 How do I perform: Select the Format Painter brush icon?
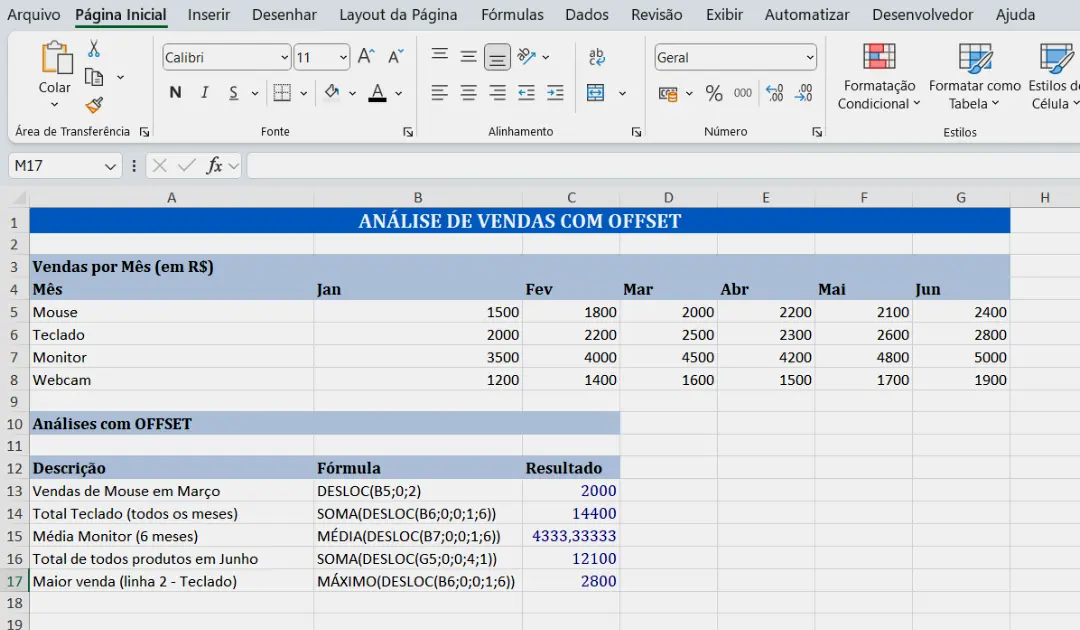coord(94,105)
